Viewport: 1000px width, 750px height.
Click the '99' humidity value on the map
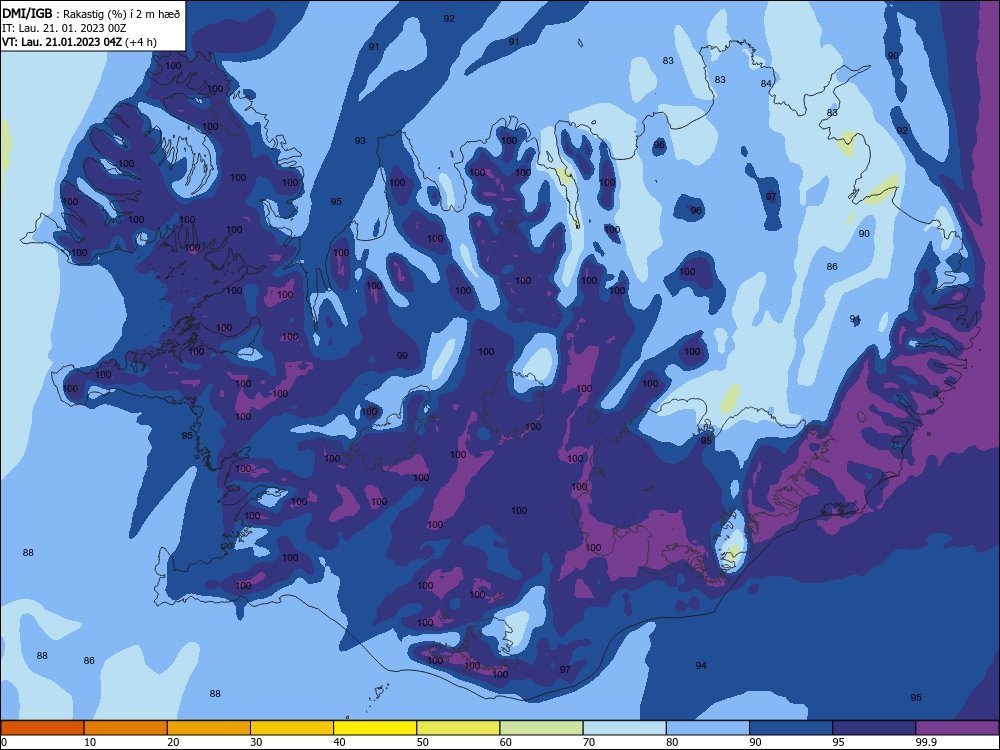[x=402, y=356]
